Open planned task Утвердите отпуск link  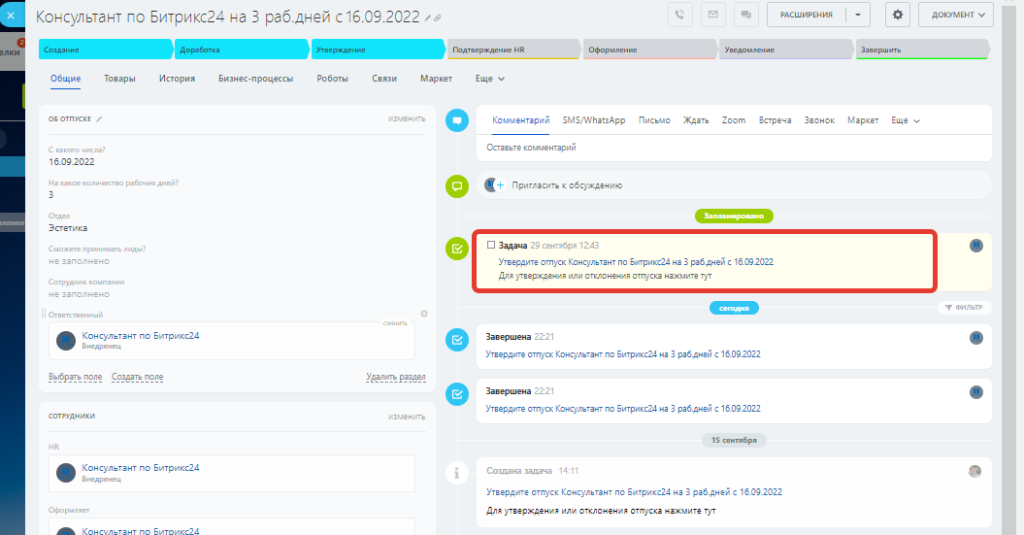[636, 262]
